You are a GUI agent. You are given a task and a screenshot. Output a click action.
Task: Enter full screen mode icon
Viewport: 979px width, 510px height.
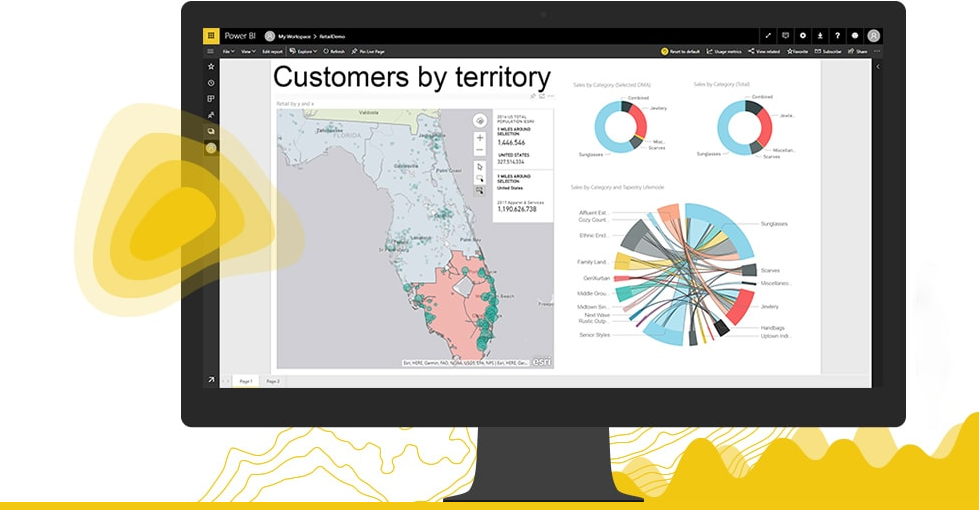pos(767,35)
